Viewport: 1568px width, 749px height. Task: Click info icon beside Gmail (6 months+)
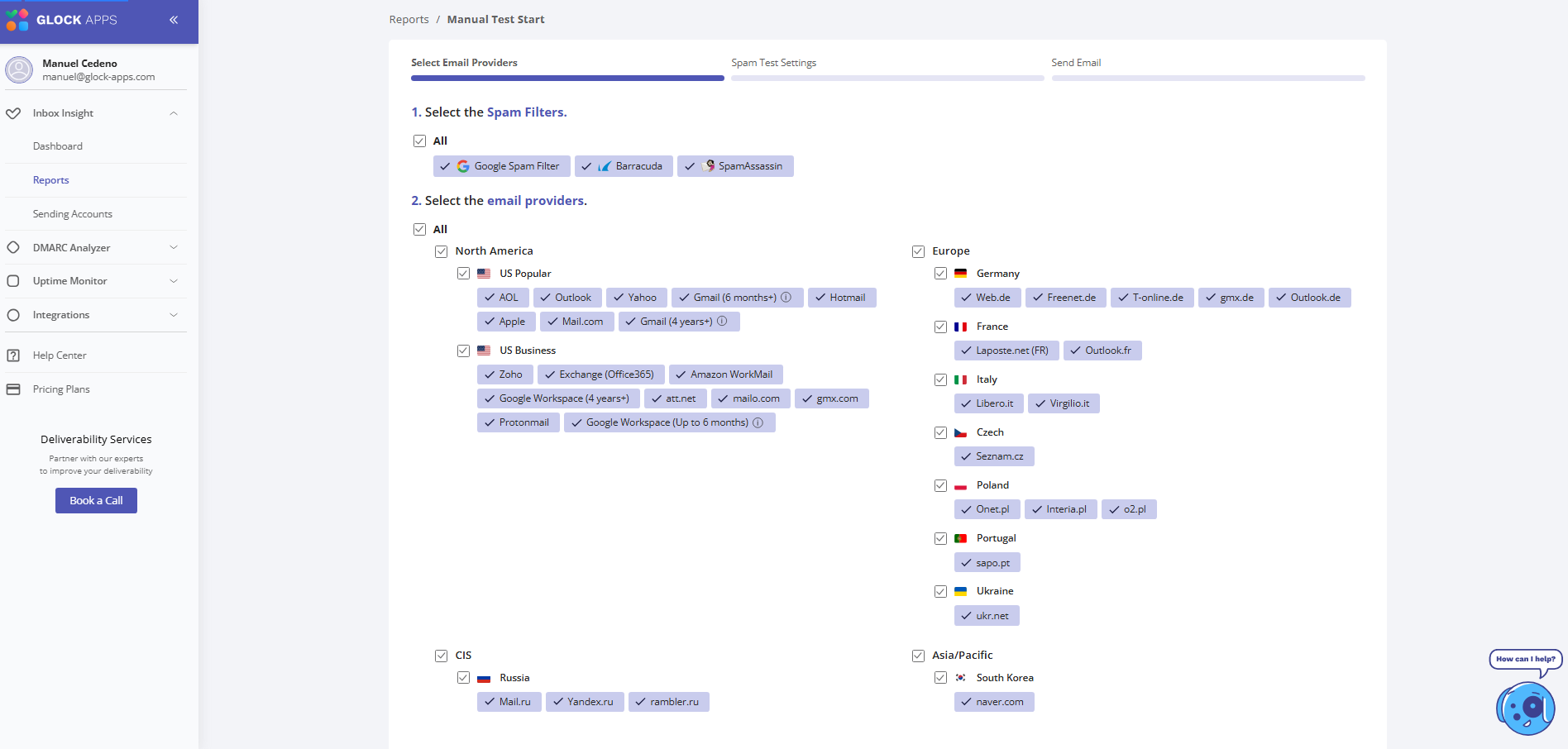point(786,297)
